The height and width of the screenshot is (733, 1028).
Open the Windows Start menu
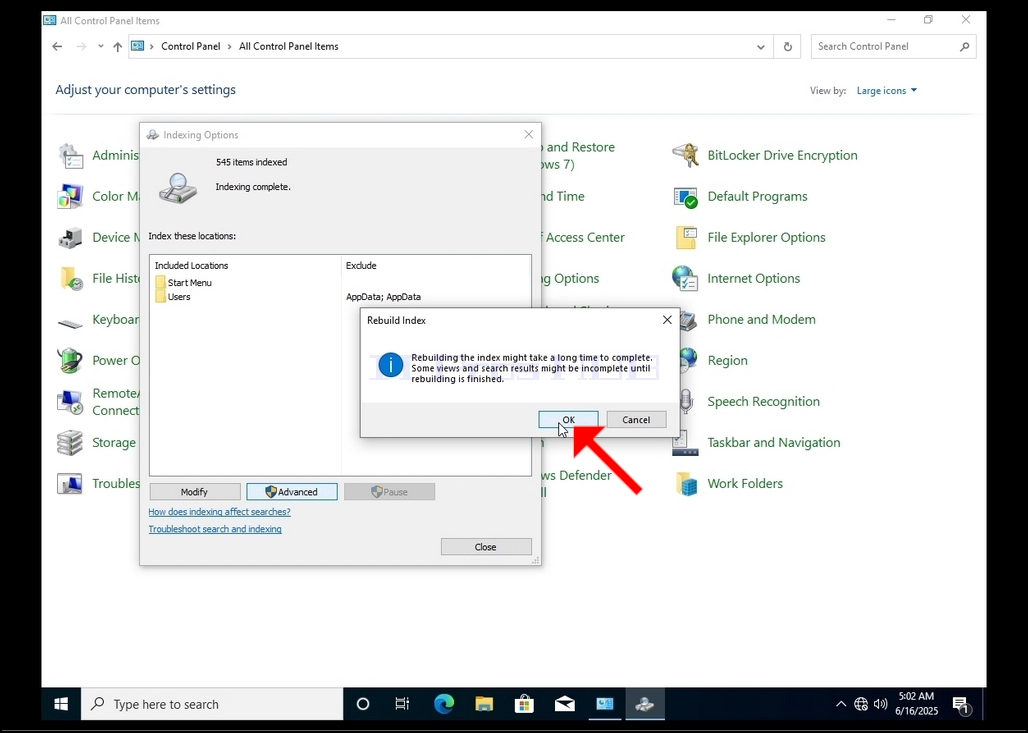click(x=61, y=704)
